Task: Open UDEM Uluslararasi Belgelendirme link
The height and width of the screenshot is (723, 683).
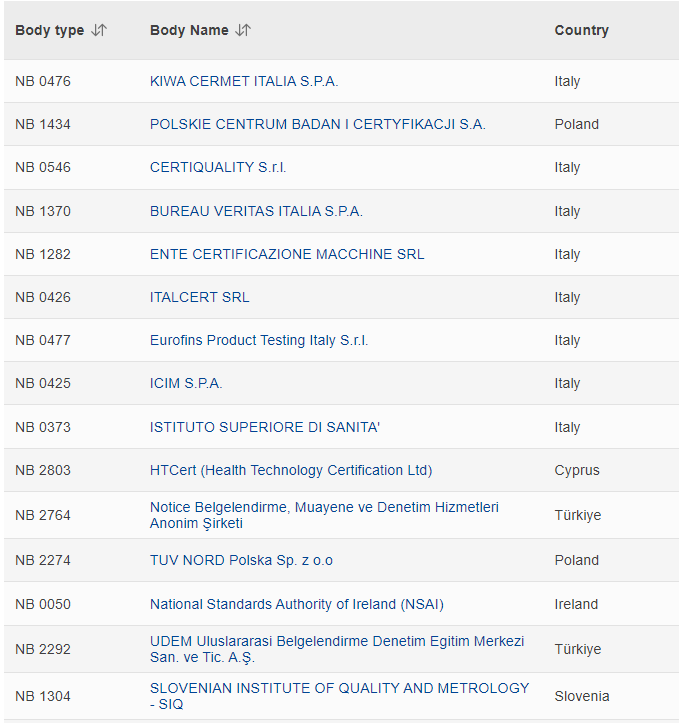Action: click(x=337, y=649)
